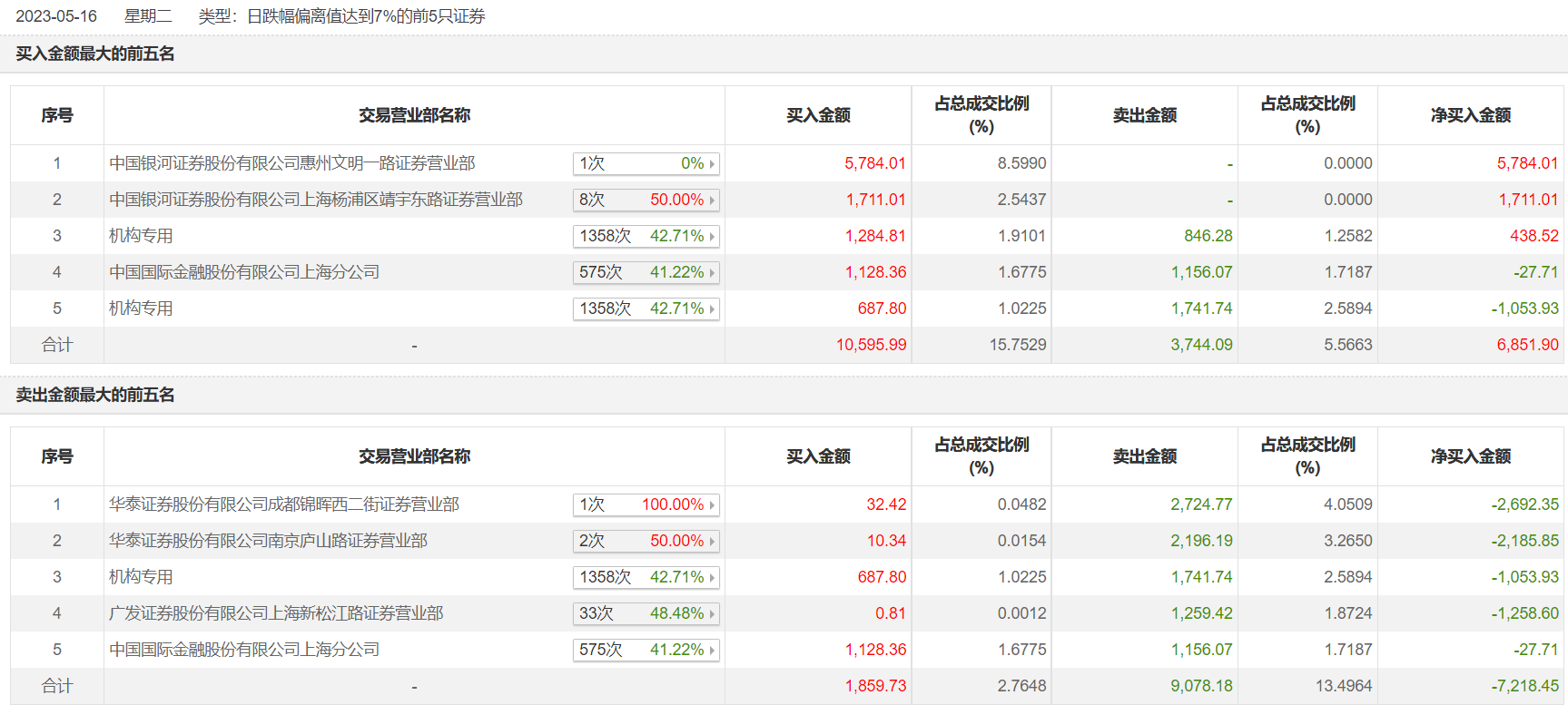The height and width of the screenshot is (705, 1568).
Task: Click the 买入金额最大的前五名 section heading
Action: [95, 54]
